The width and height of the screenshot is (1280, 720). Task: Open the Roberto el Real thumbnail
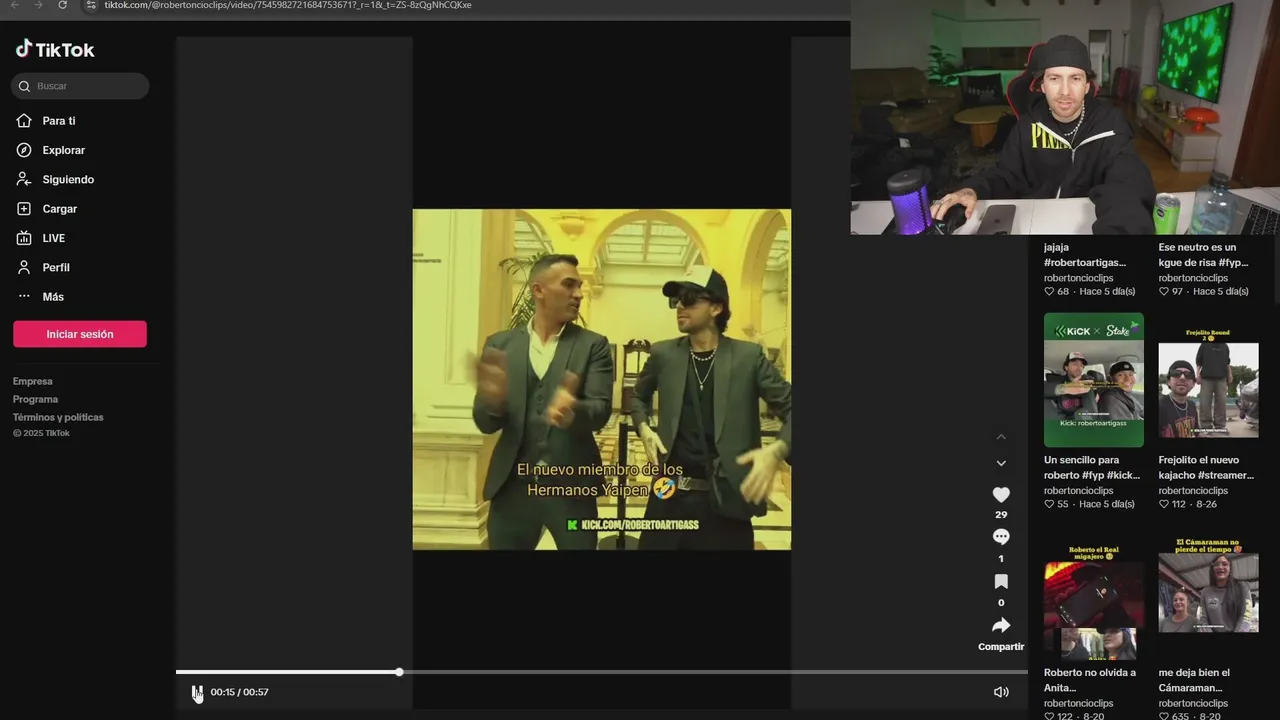tap(1094, 598)
